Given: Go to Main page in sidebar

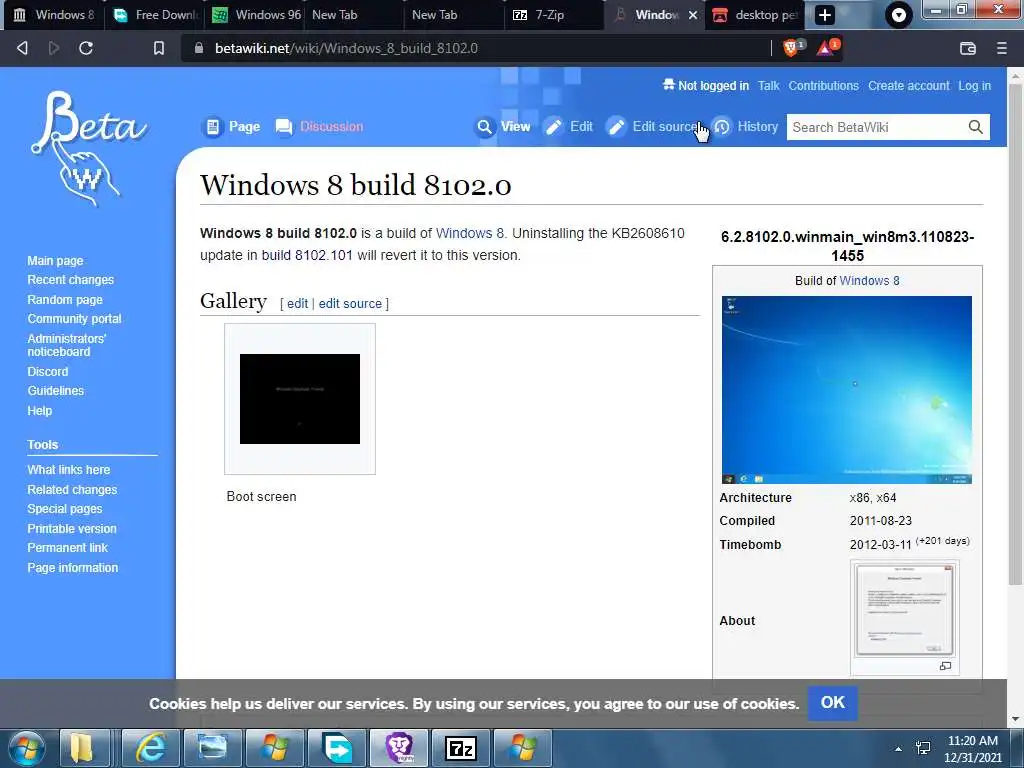Looking at the screenshot, I should point(56,261).
